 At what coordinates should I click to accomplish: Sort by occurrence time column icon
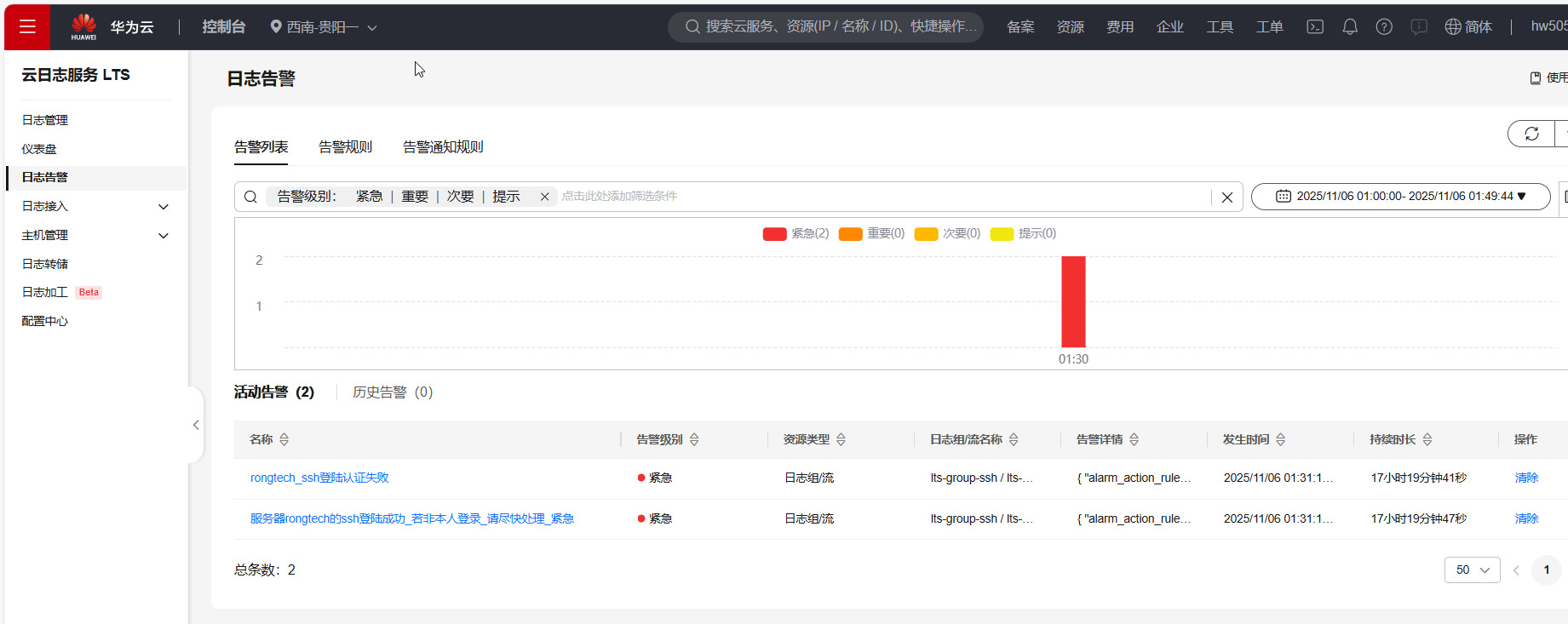tap(1281, 439)
